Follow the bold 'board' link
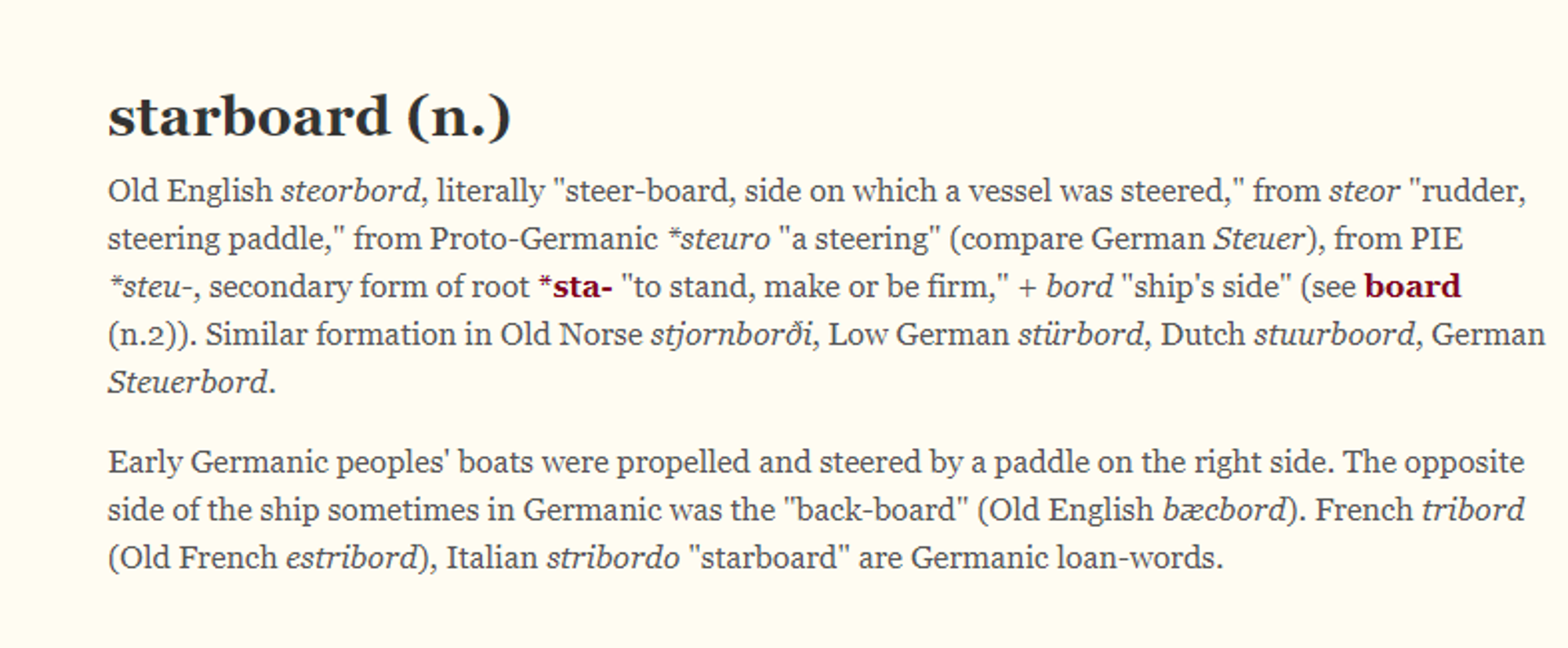 1413,286
